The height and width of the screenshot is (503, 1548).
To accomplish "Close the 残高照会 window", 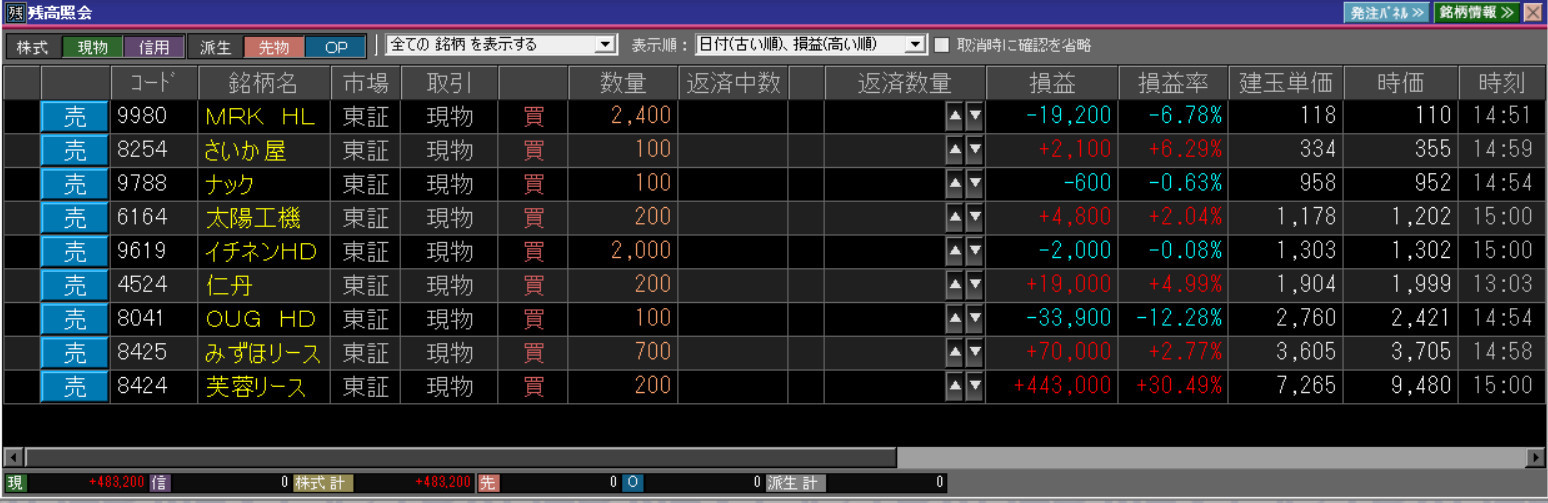I will click(1533, 12).
